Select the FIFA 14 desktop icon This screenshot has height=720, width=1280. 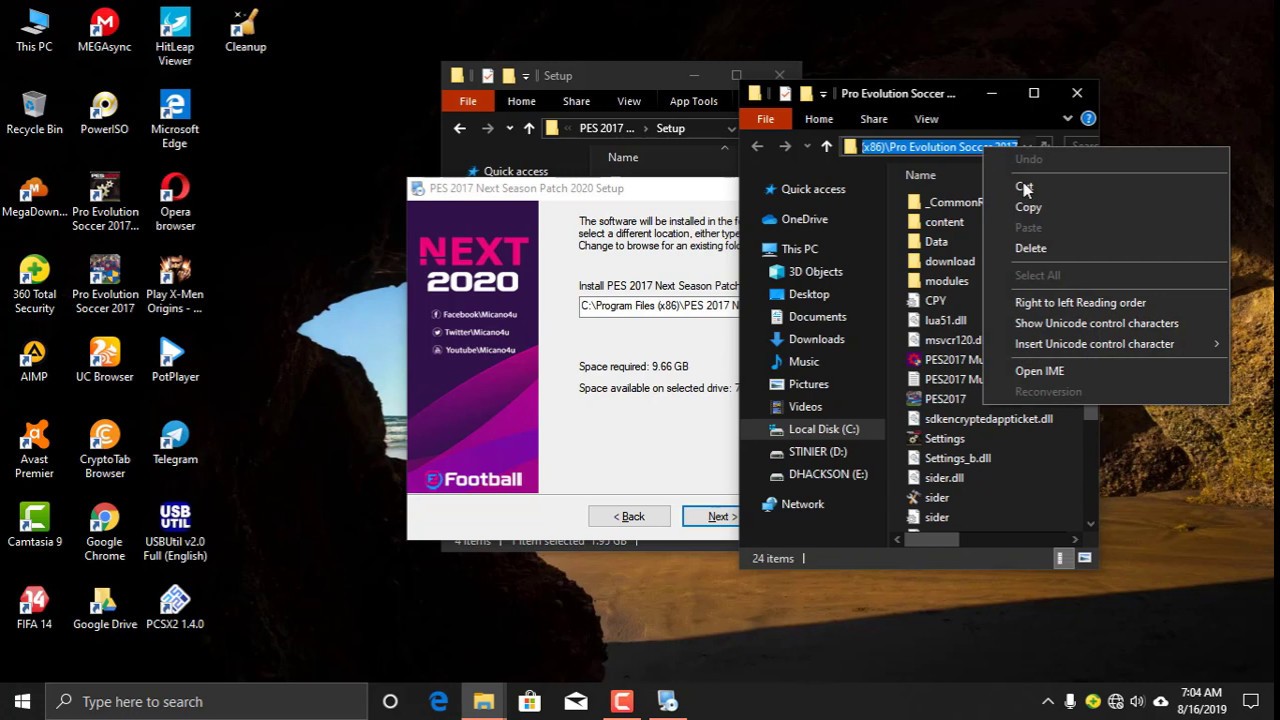tap(34, 608)
